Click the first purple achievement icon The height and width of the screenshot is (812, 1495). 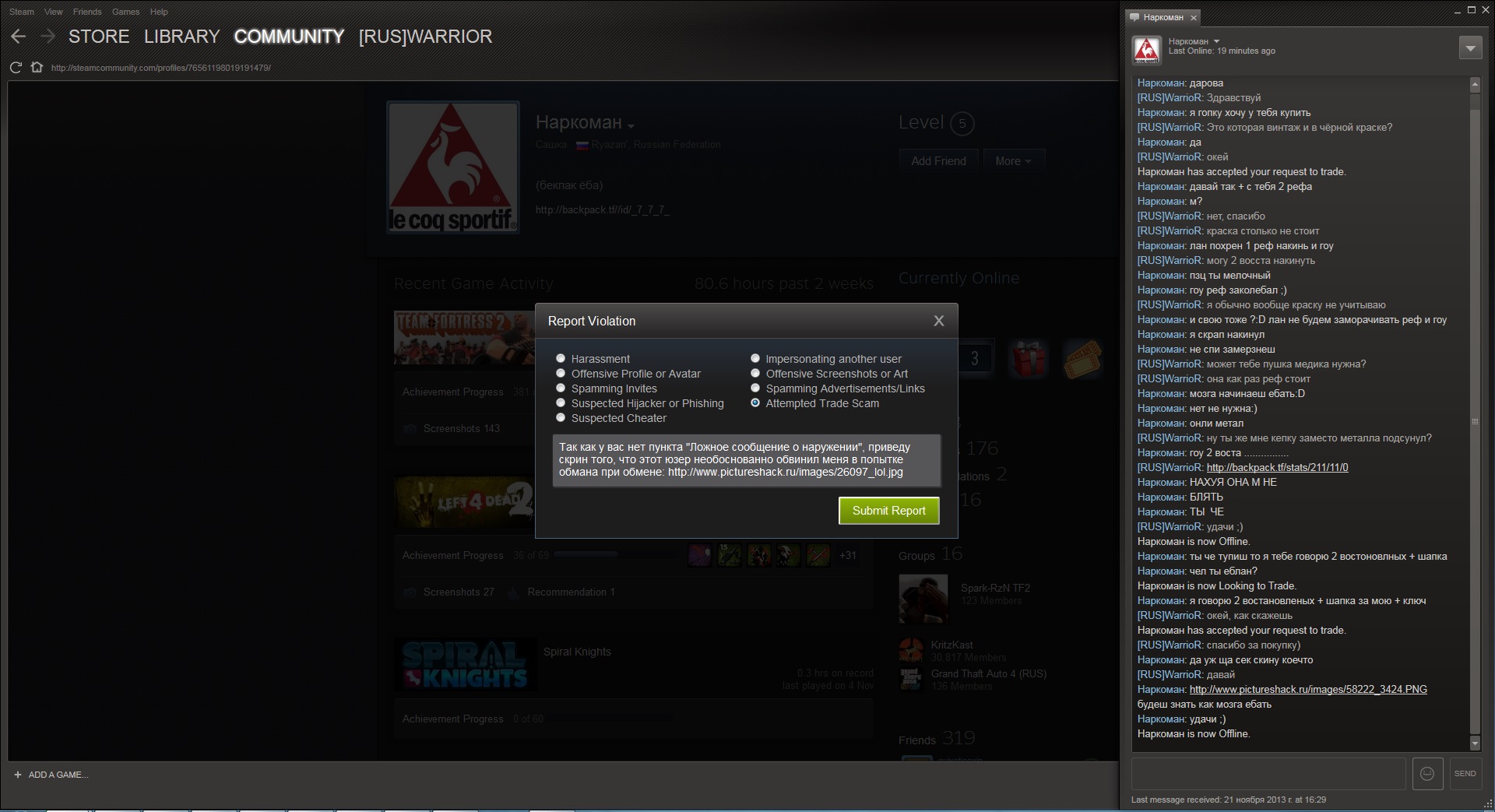700,555
